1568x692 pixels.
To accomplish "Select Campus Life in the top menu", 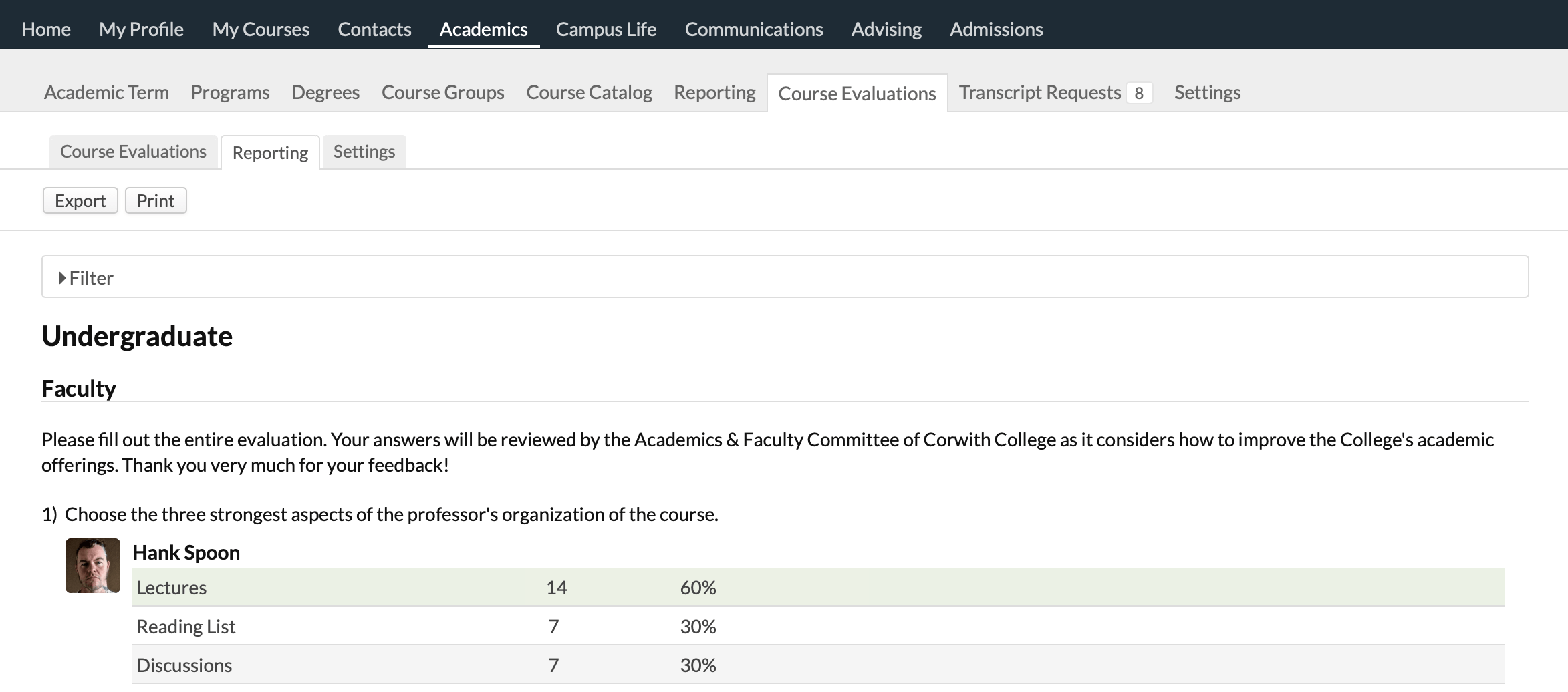I will click(606, 29).
